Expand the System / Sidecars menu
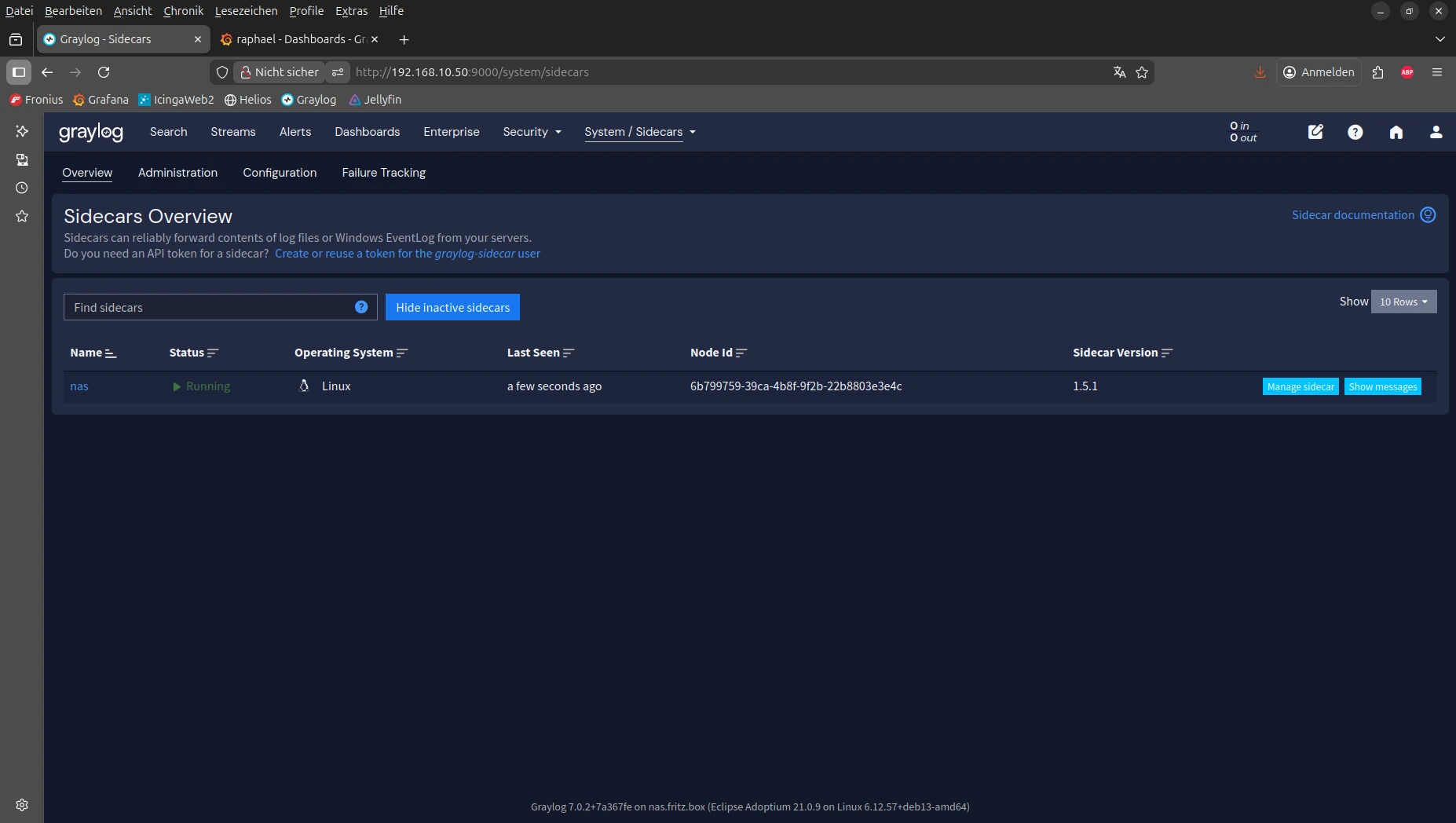1456x823 pixels. point(639,132)
